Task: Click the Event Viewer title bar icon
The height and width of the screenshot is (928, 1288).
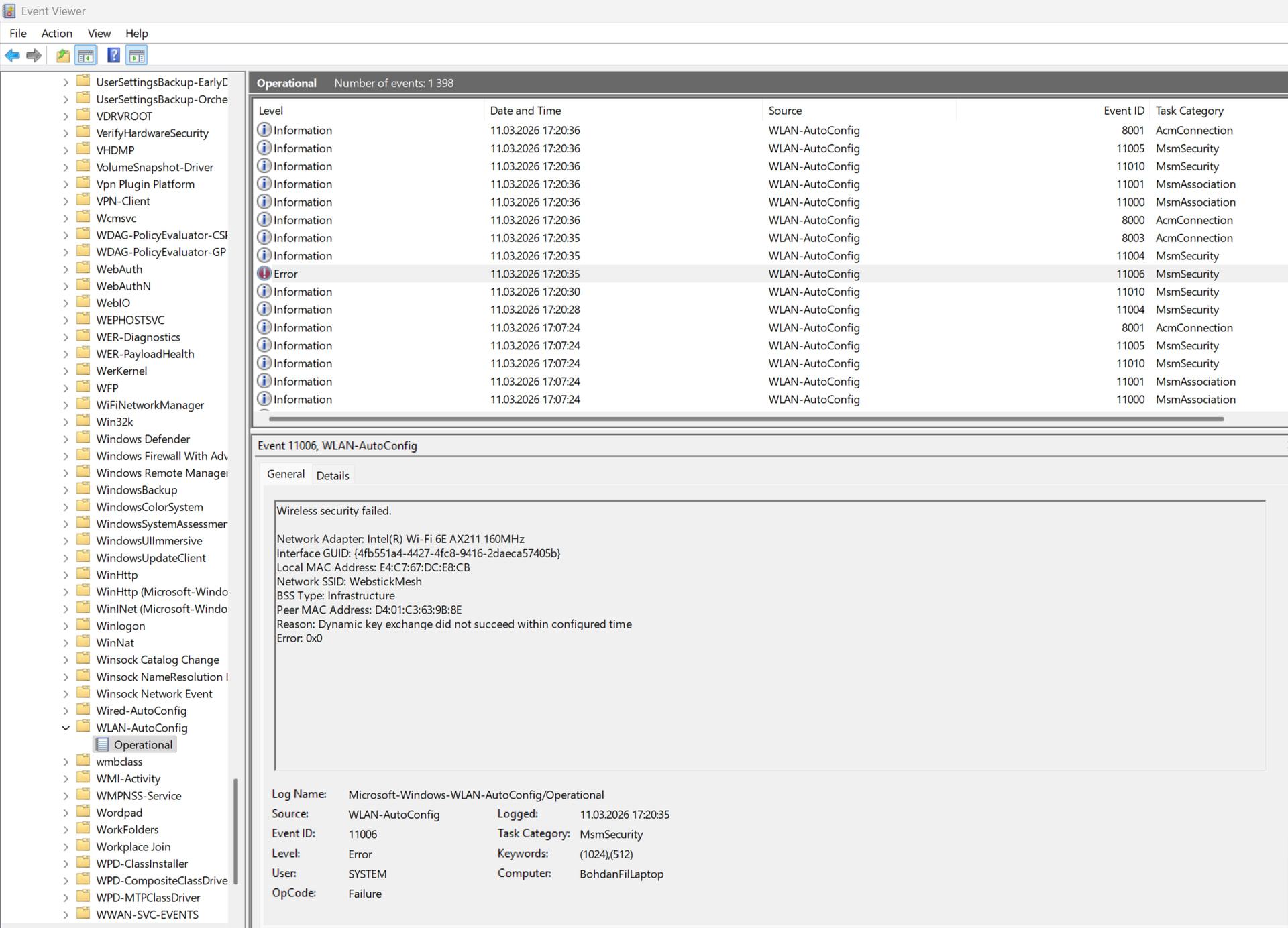Action: click(x=9, y=11)
